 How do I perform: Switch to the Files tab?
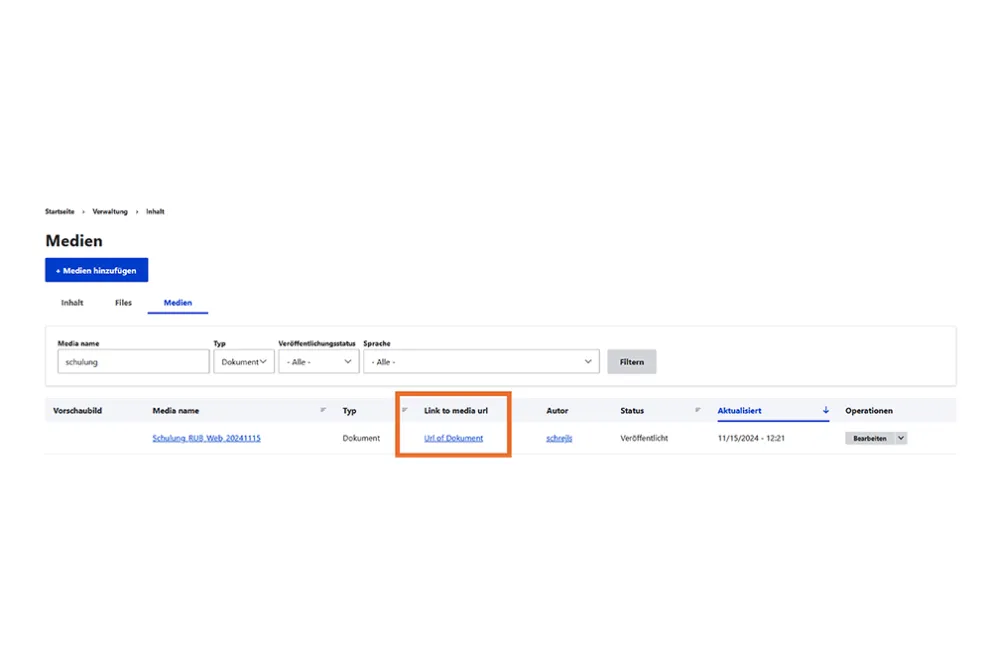point(123,302)
